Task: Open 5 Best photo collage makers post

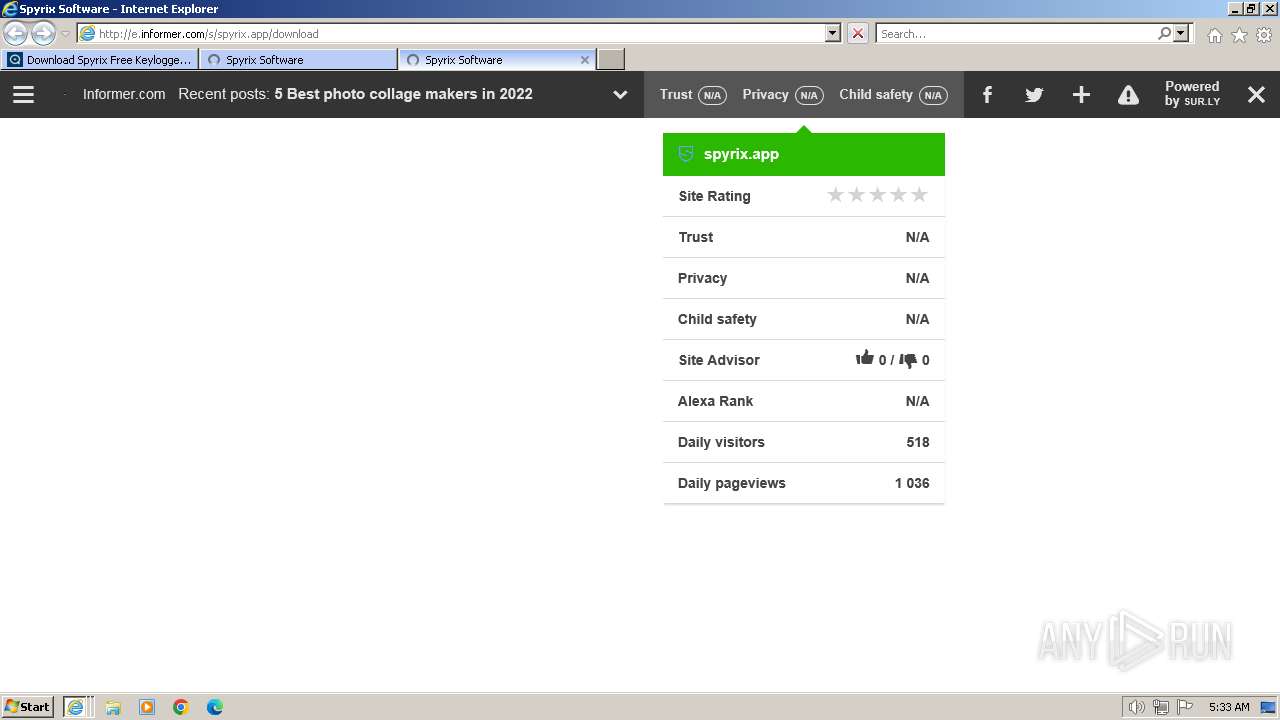Action: point(403,94)
